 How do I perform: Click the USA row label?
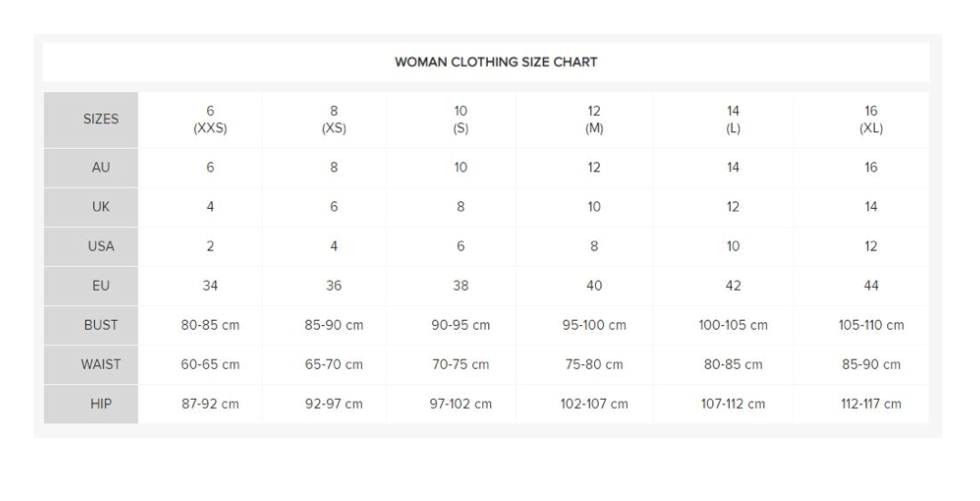coord(100,246)
